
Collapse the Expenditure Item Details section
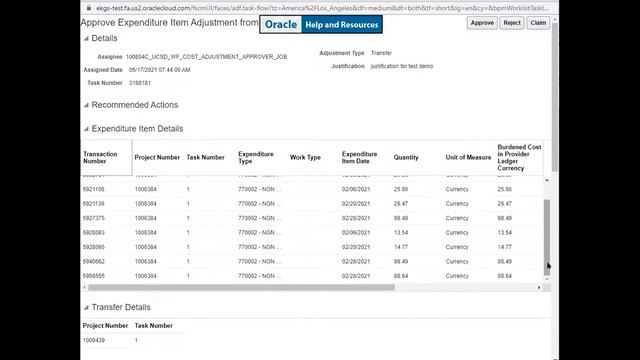tap(86, 129)
